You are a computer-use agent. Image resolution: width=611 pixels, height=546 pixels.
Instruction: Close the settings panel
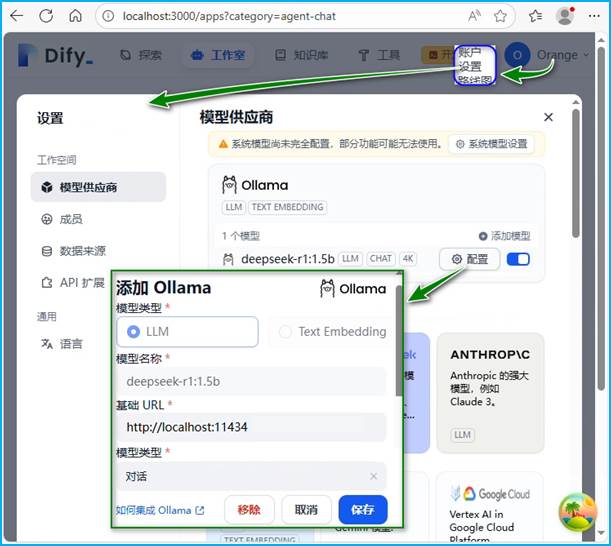point(548,117)
